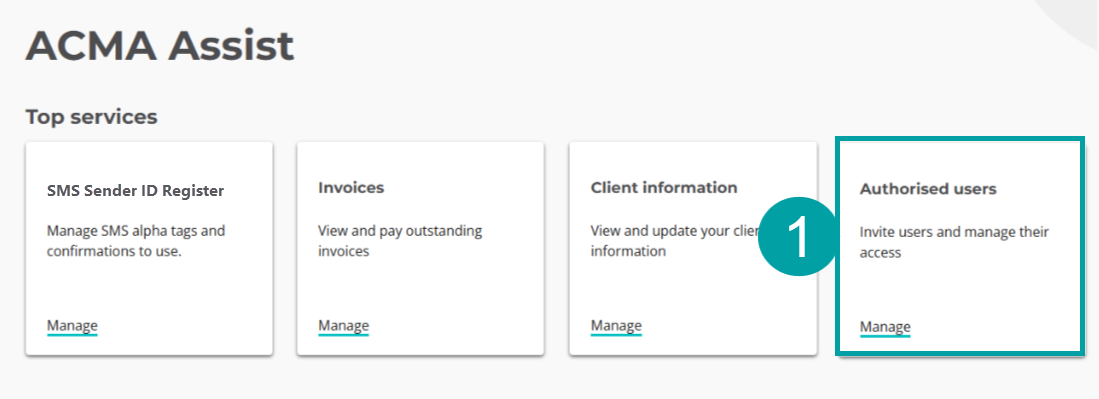Select the Invoices card title

pyautogui.click(x=351, y=188)
